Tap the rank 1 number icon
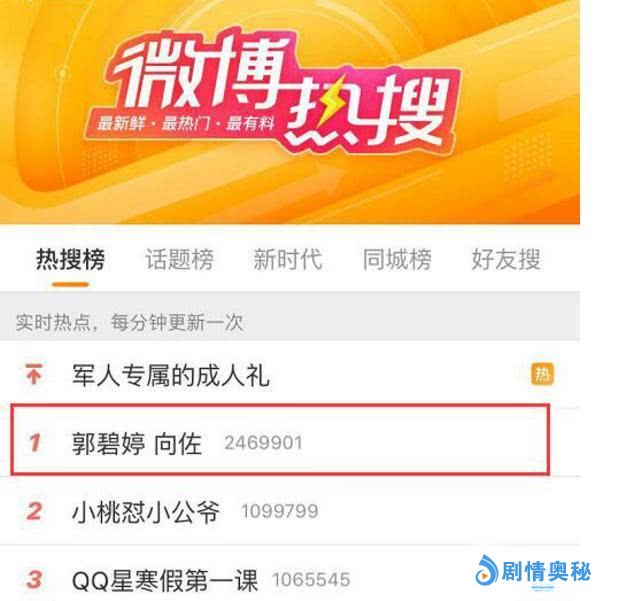 point(35,442)
